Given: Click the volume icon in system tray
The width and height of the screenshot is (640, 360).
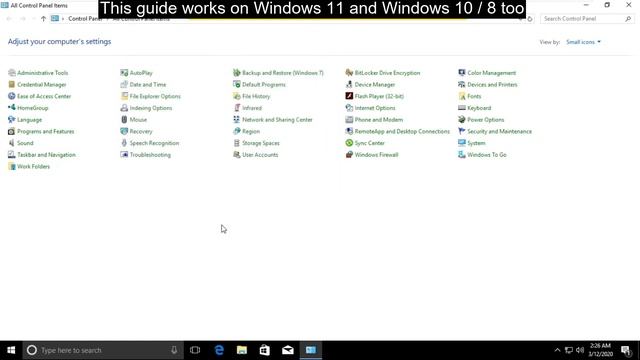Looking at the screenshot, I should tap(580, 350).
